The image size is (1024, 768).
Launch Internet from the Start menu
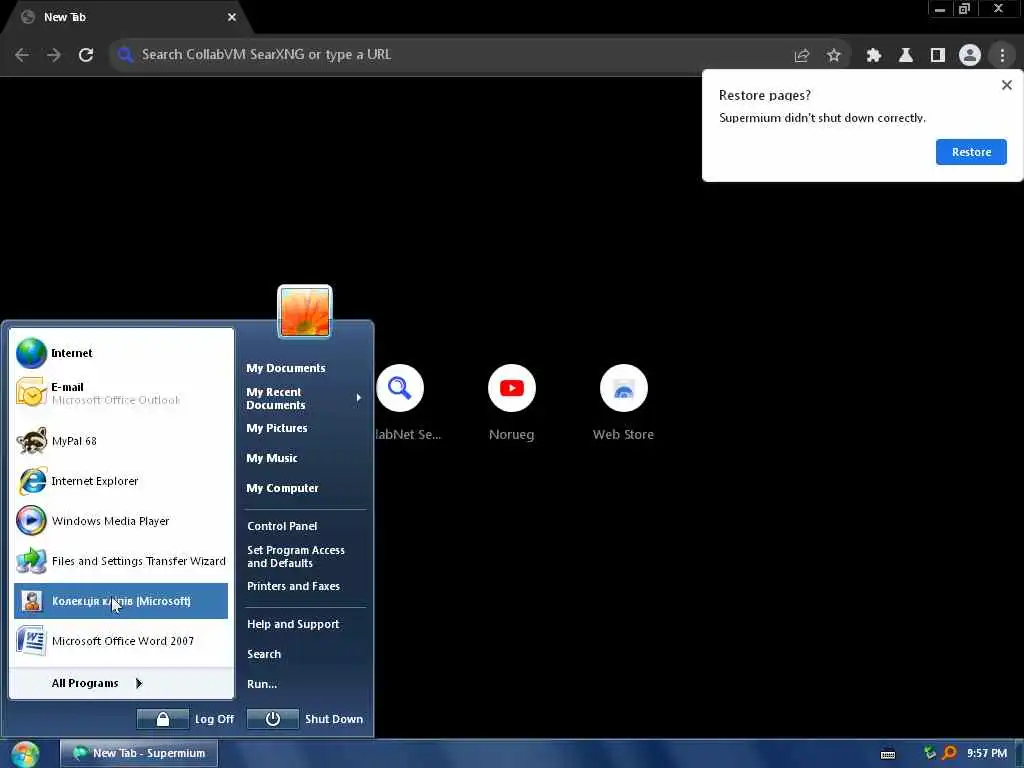coord(121,353)
